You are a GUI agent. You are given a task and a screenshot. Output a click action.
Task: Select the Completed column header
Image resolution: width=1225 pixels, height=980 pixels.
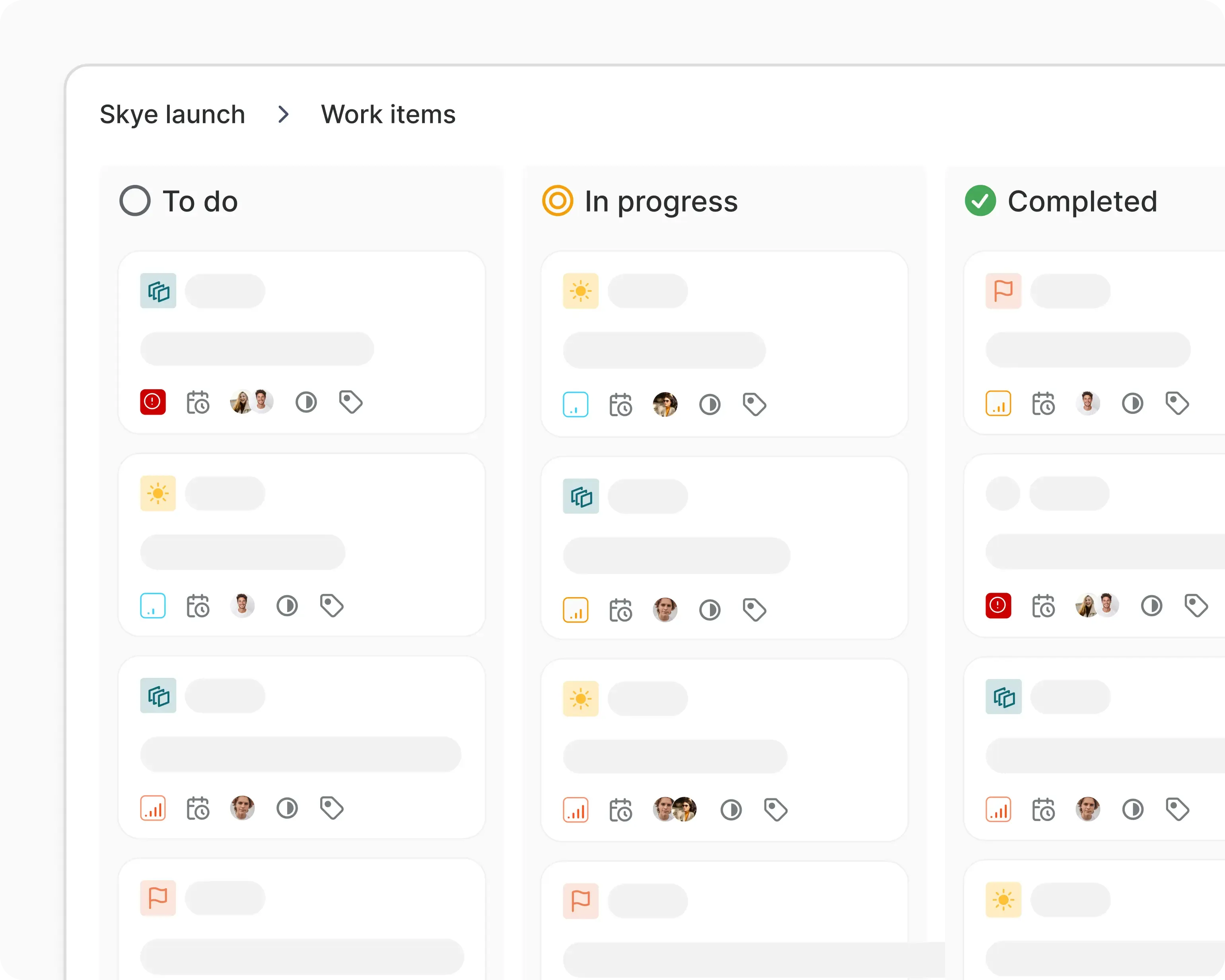(x=1082, y=202)
